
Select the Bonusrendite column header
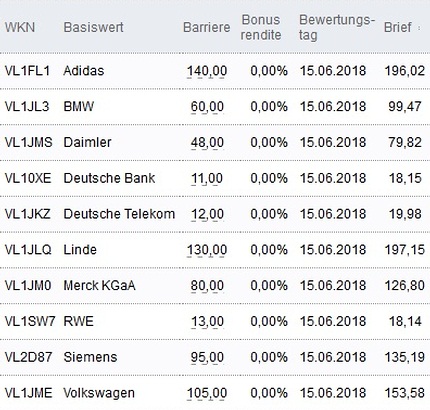(261, 27)
